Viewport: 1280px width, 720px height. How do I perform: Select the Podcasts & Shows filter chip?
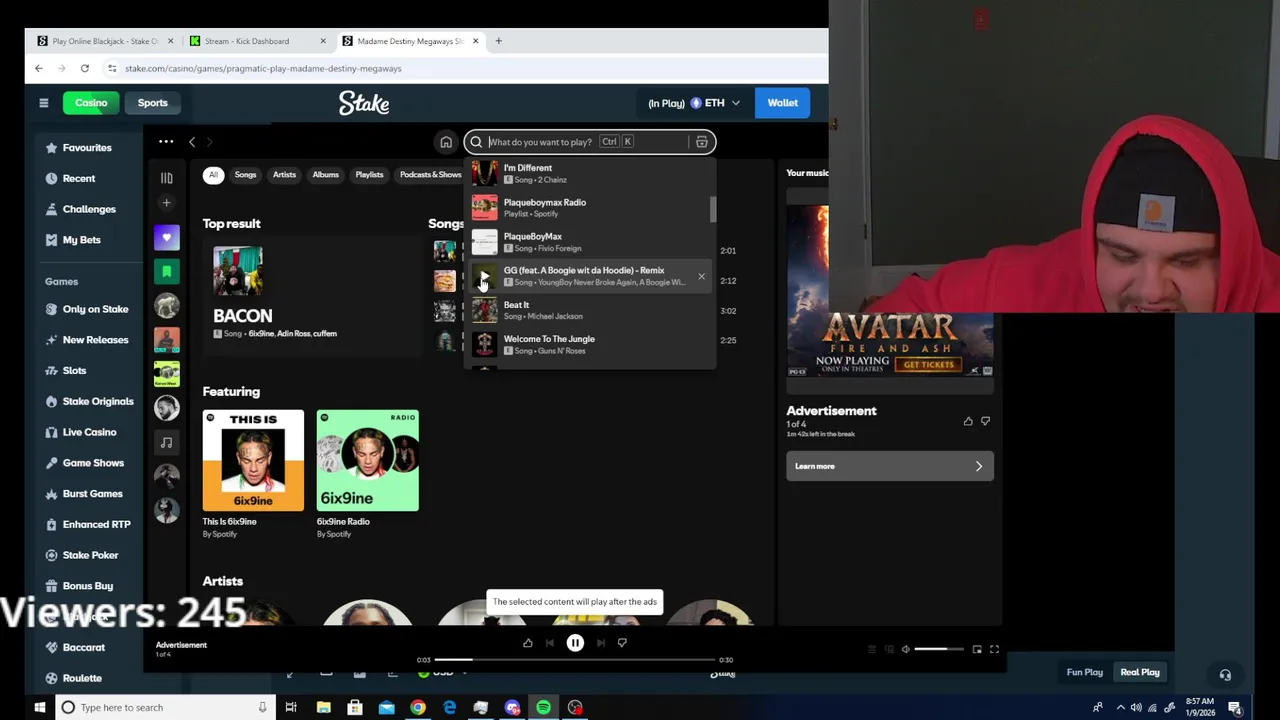pos(430,175)
